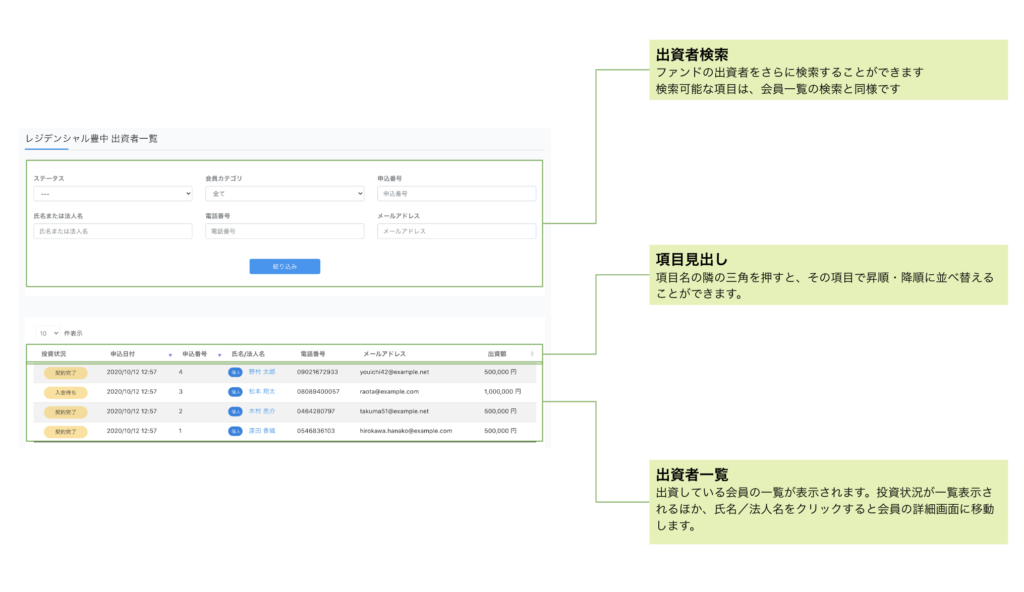This screenshot has width=1024, height=592.
Task: Expand the 会員カテゴリ dropdown
Action: [284, 194]
